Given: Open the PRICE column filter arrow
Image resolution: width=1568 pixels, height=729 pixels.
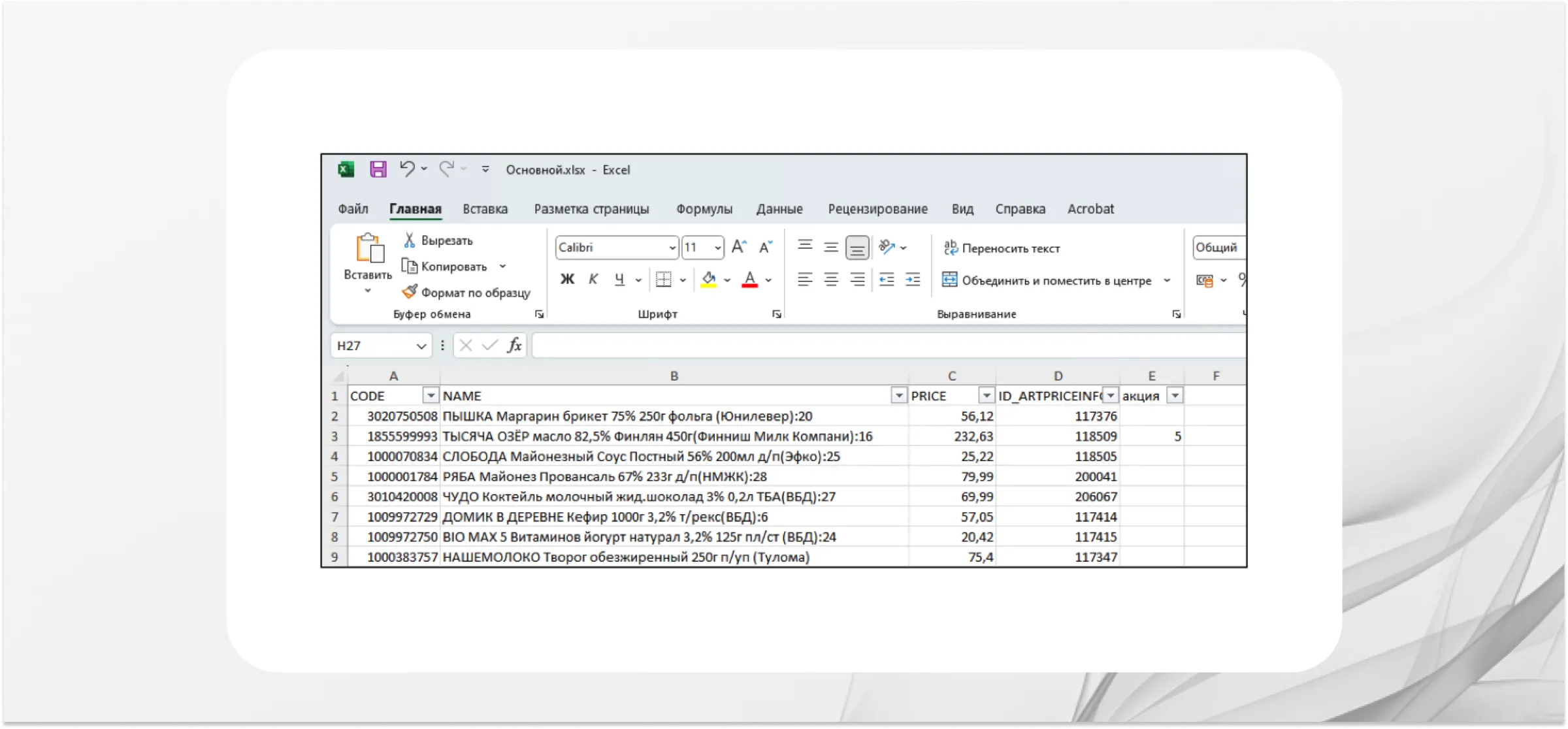Looking at the screenshot, I should pyautogui.click(x=986, y=396).
